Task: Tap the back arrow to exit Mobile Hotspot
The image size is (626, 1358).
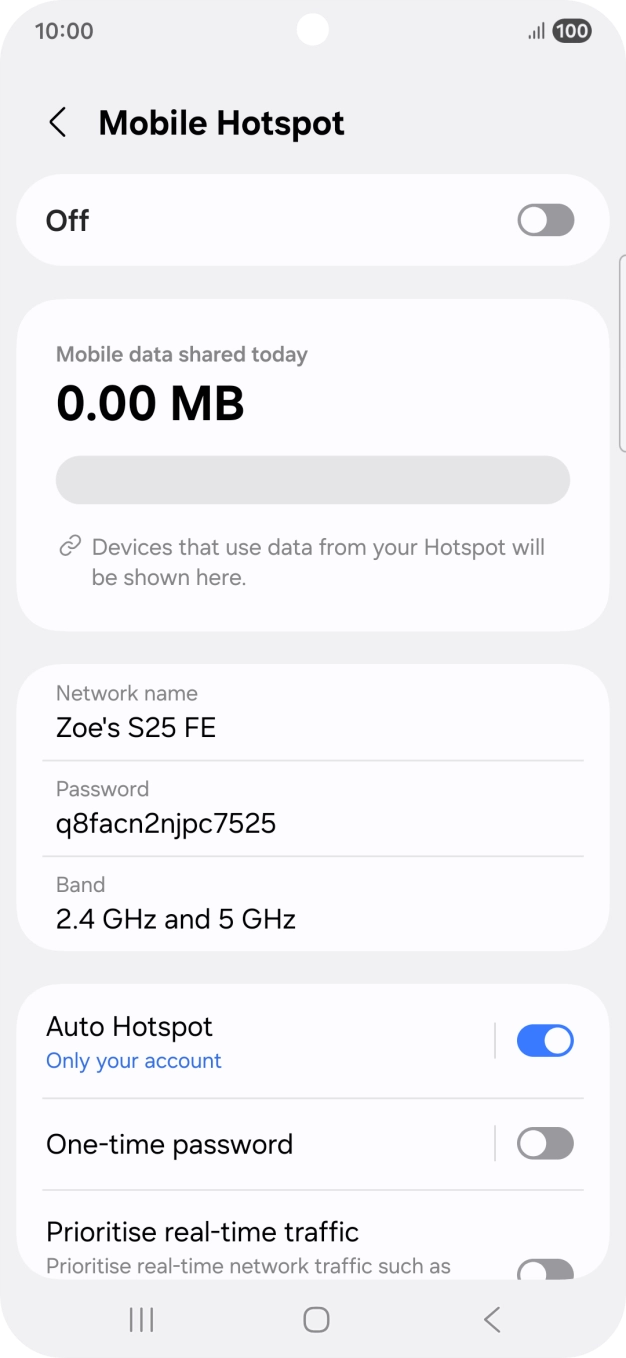Action: (x=57, y=122)
